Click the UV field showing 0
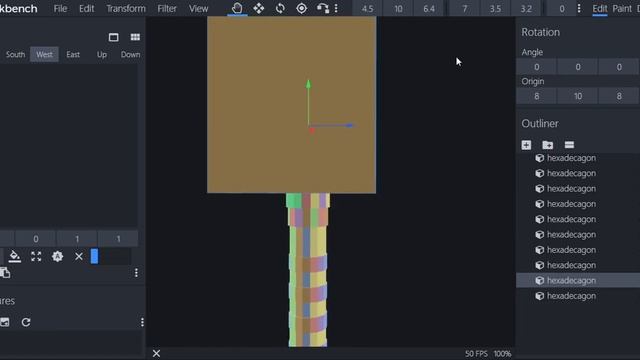 click(x=36, y=239)
